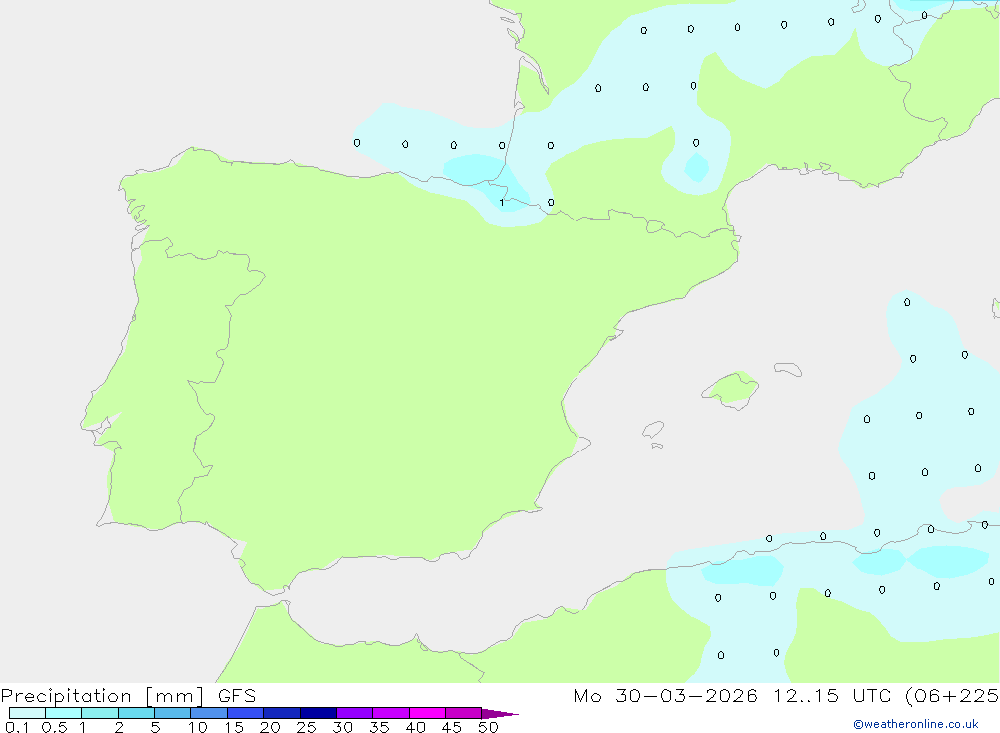Image resolution: width=1000 pixels, height=733 pixels.
Task: Click the 40–45 mm magenta legend swatch
Action: (427, 713)
